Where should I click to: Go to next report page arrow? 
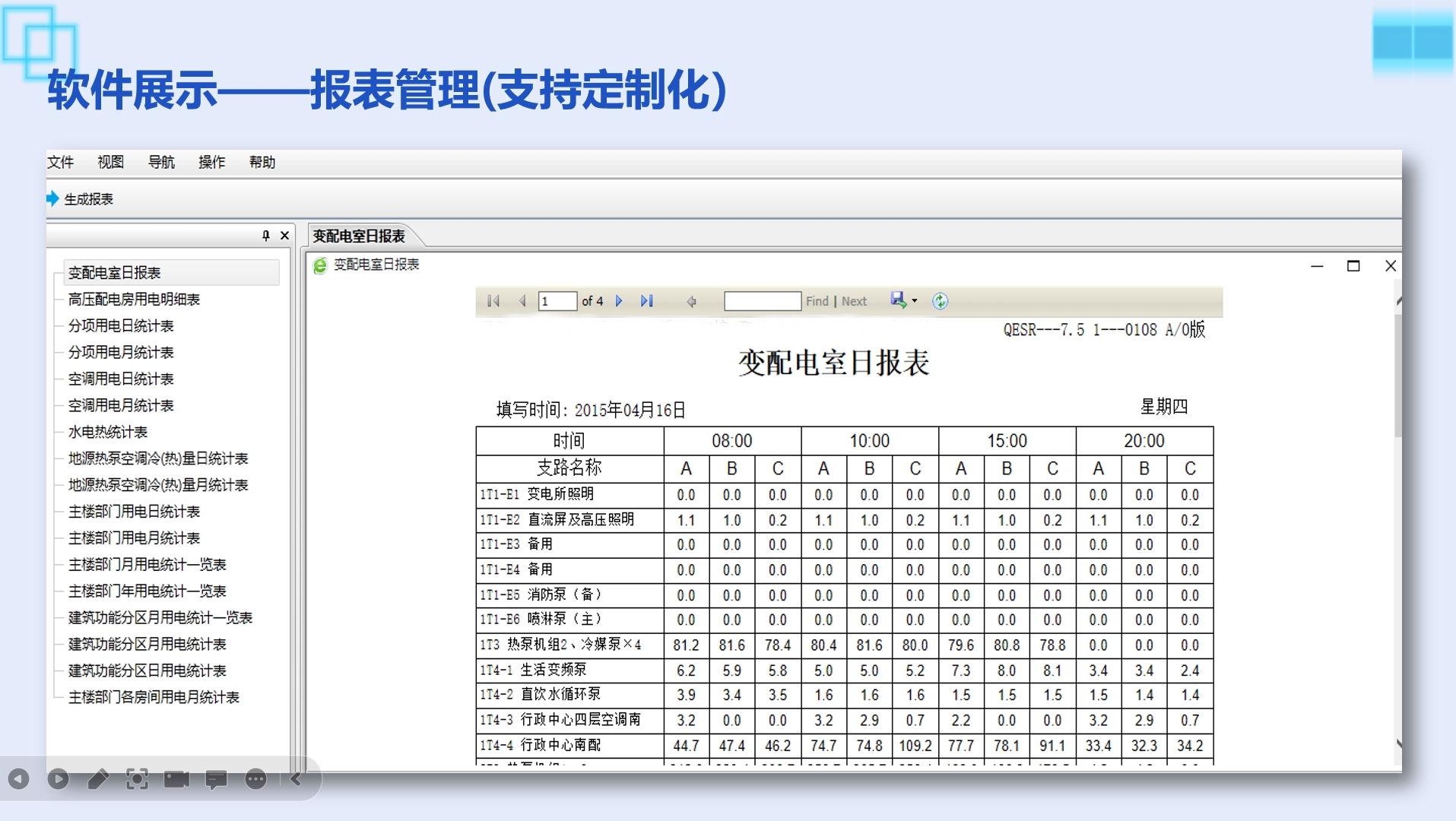(619, 301)
